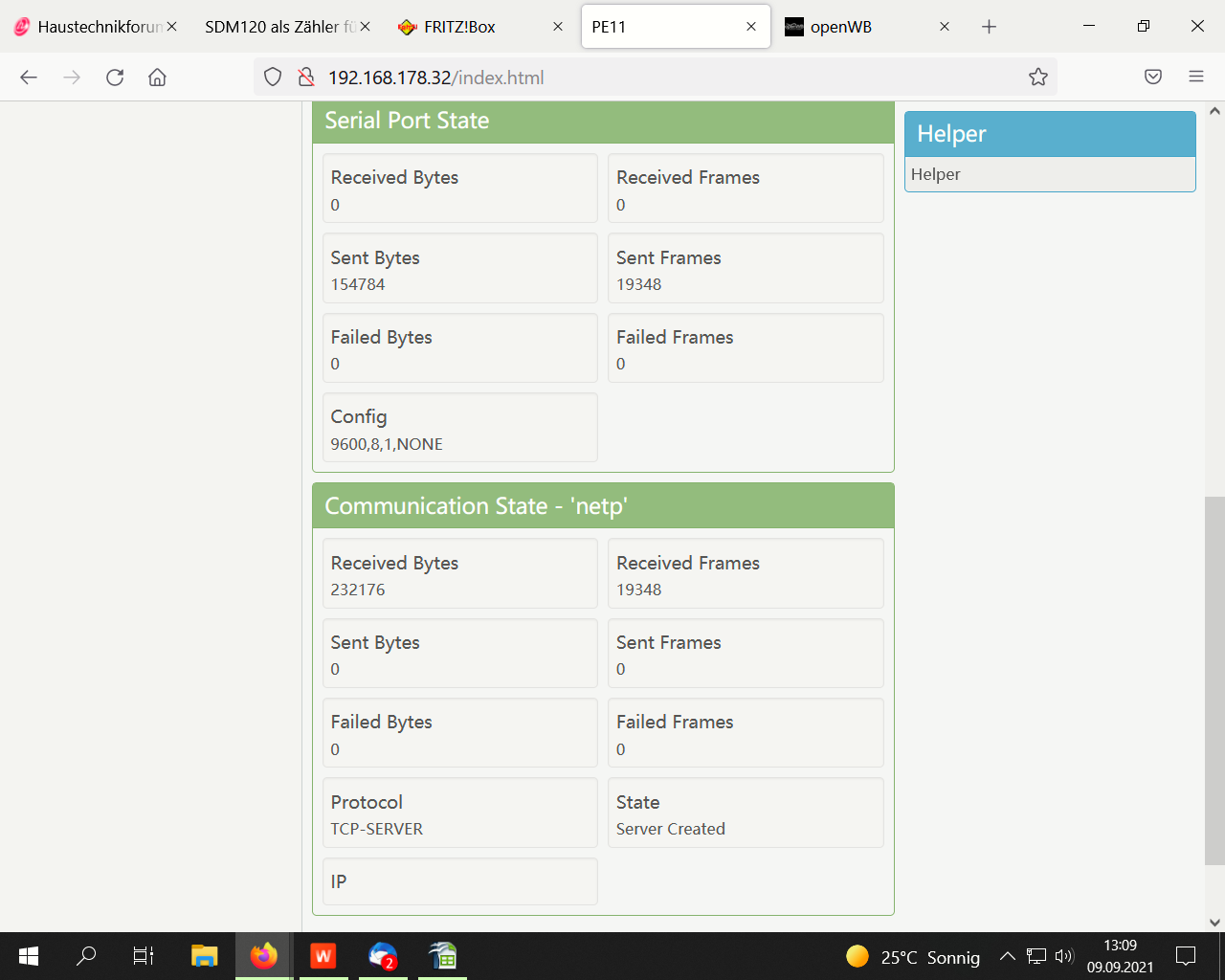
Task: Close the PE11 tab
Action: click(751, 27)
